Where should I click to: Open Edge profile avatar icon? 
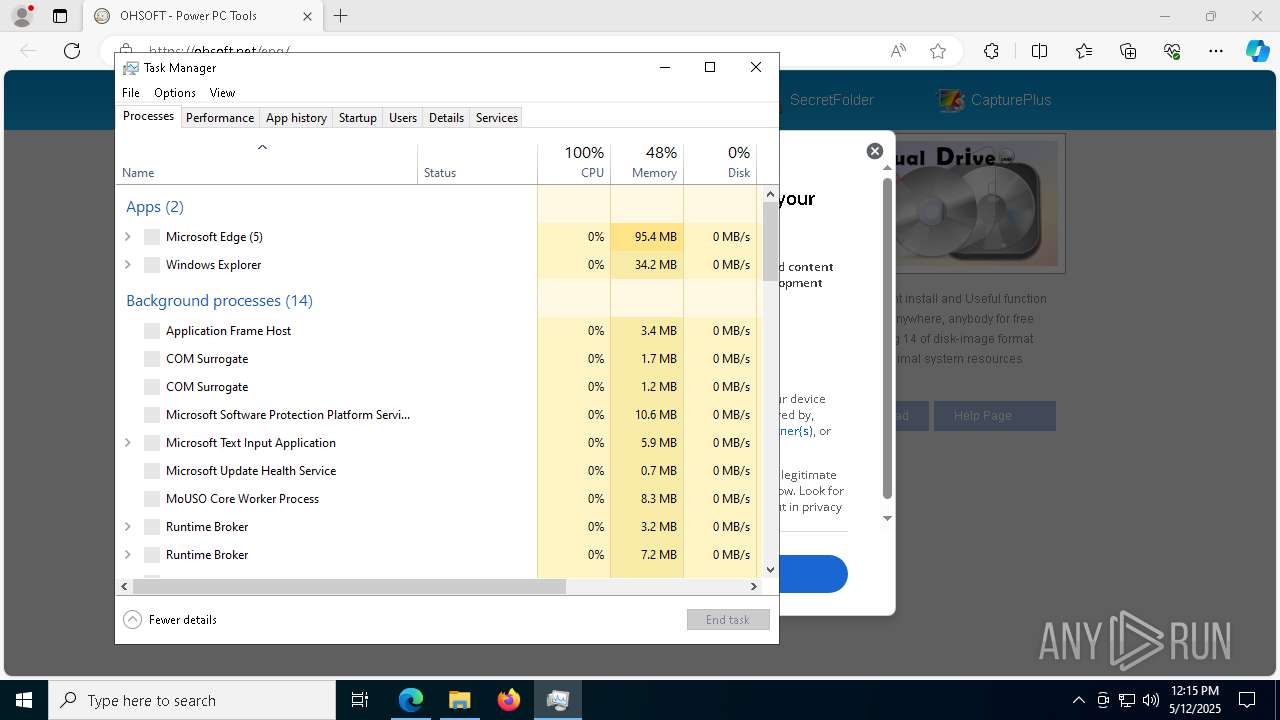22,15
